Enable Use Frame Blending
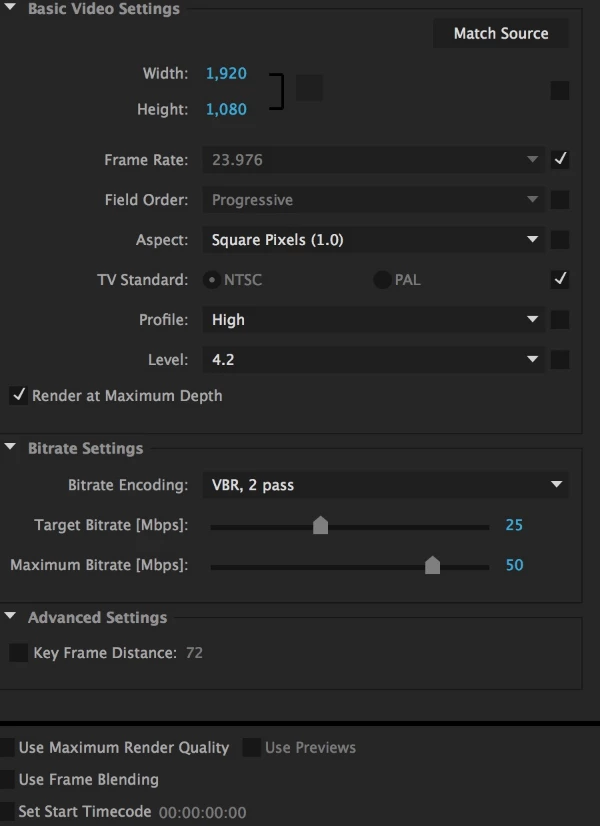This screenshot has width=600, height=826. click(6, 779)
